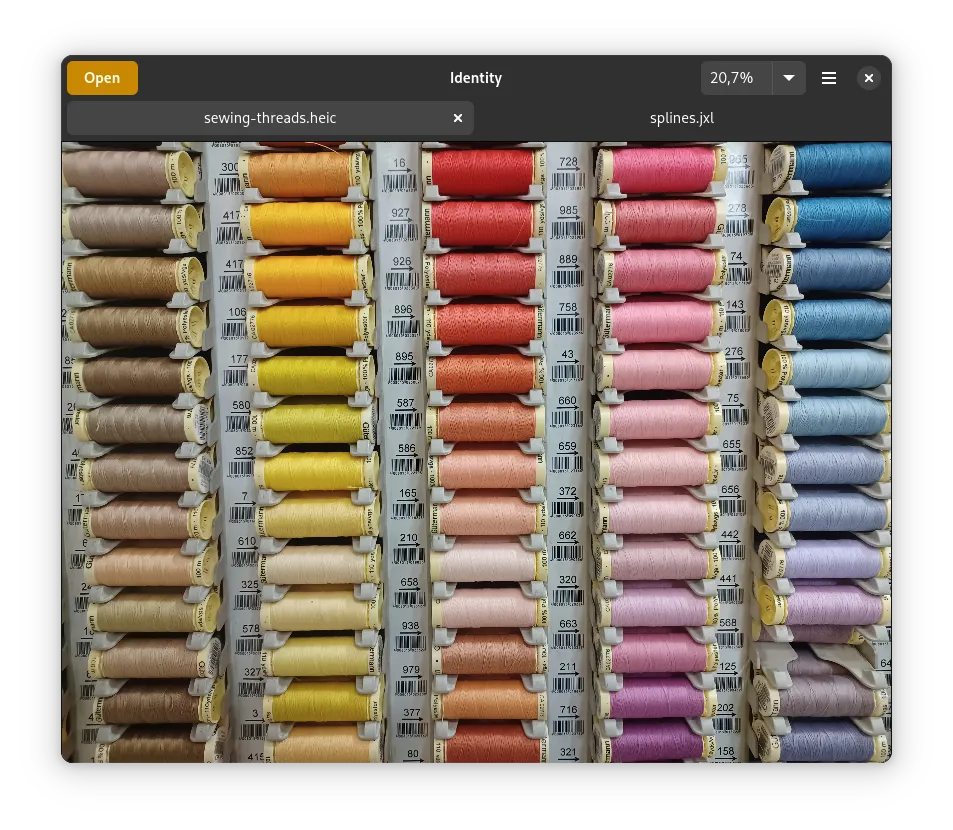The height and width of the screenshot is (830, 953).
Task: Click the Identity title in header bar
Action: (476, 78)
